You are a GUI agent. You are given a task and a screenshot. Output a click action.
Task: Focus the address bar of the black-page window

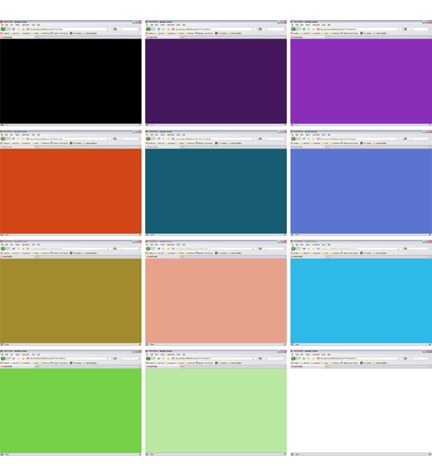tap(68, 29)
